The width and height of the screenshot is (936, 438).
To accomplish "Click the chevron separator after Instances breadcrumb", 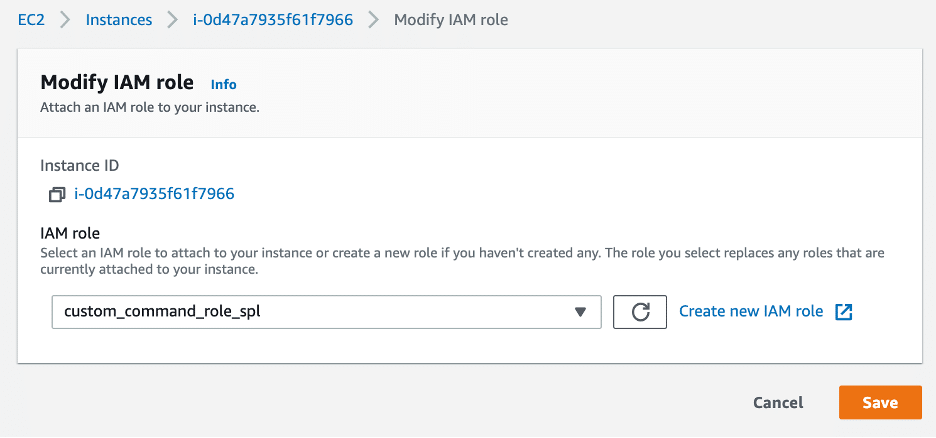I will pyautogui.click(x=172, y=20).
